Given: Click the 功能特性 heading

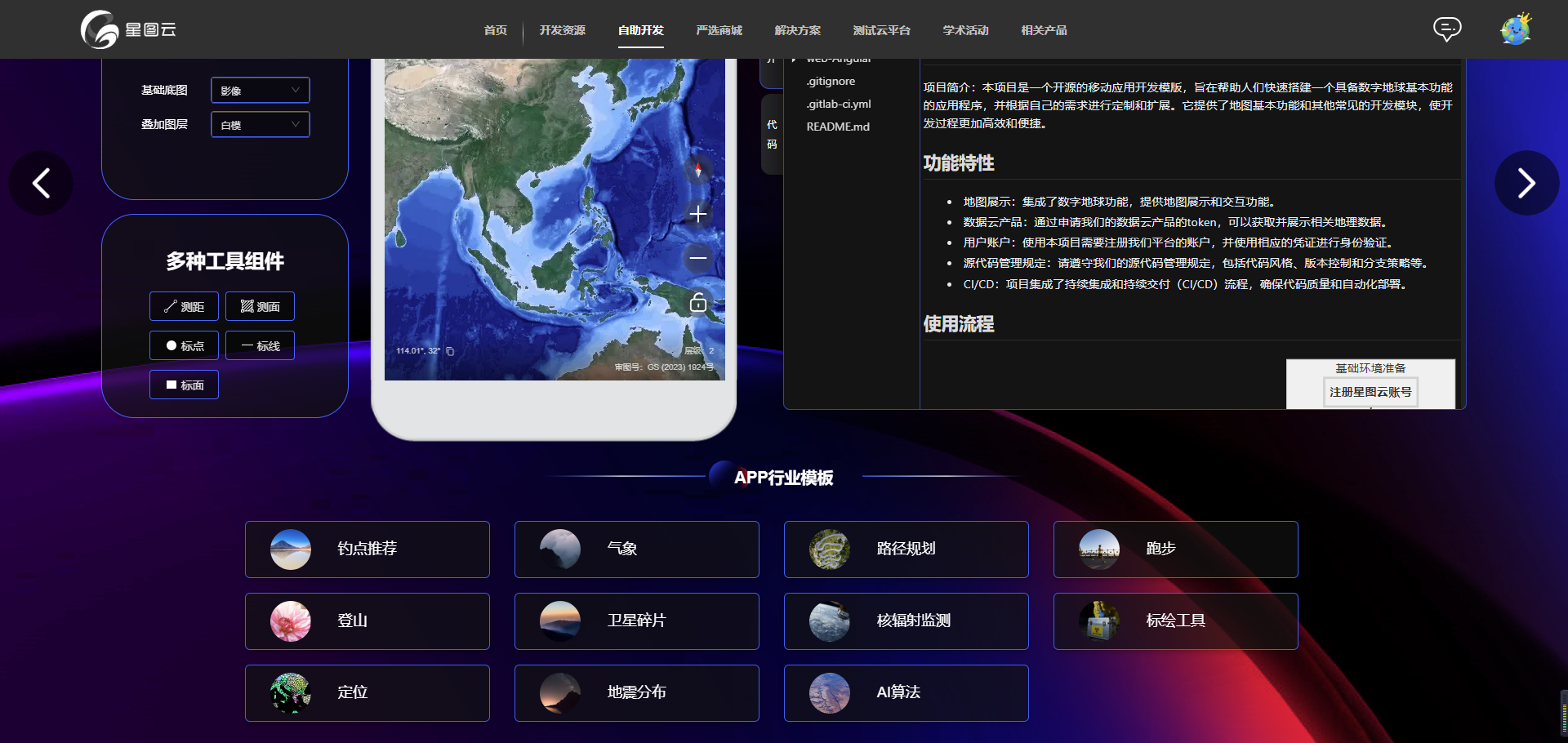Looking at the screenshot, I should point(959,163).
